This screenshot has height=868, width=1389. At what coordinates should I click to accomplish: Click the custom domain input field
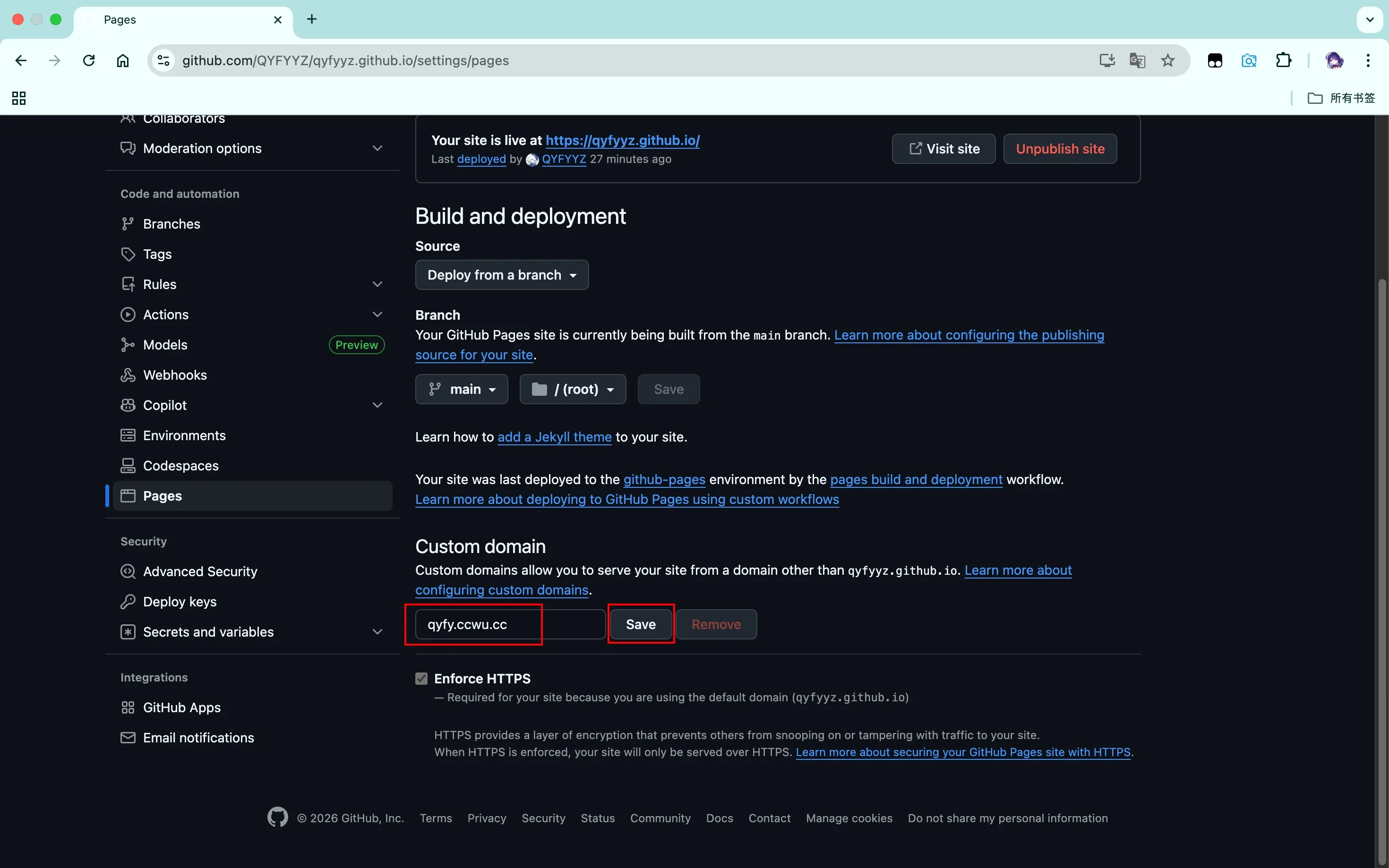tap(510, 624)
